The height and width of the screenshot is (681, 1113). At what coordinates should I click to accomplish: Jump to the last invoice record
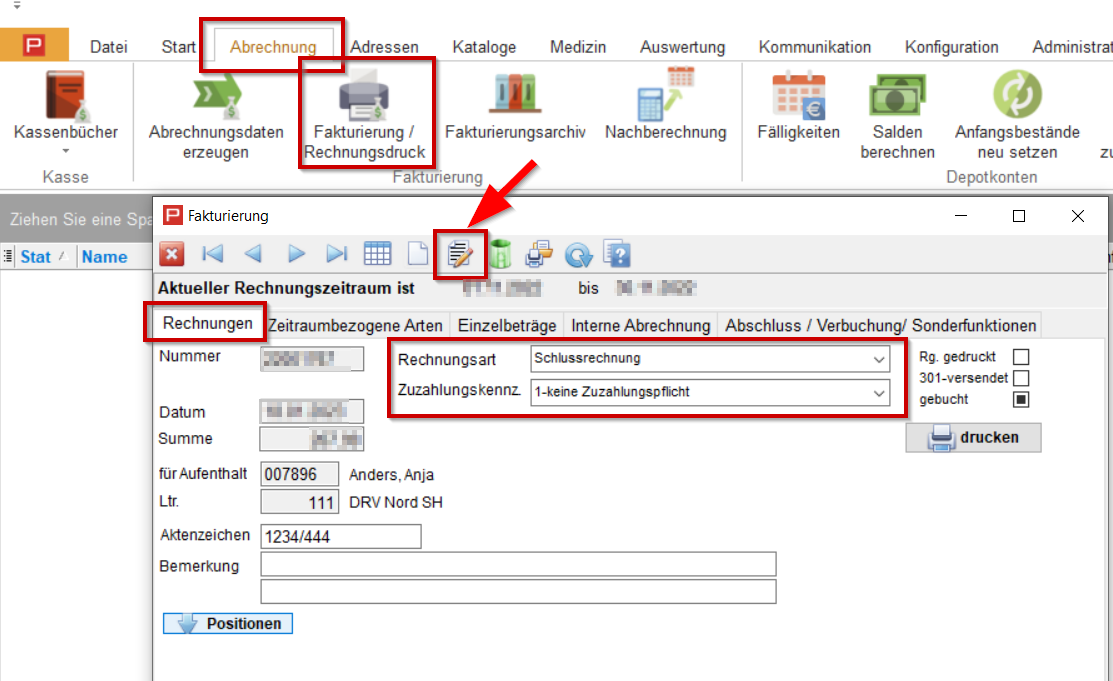tap(337, 255)
